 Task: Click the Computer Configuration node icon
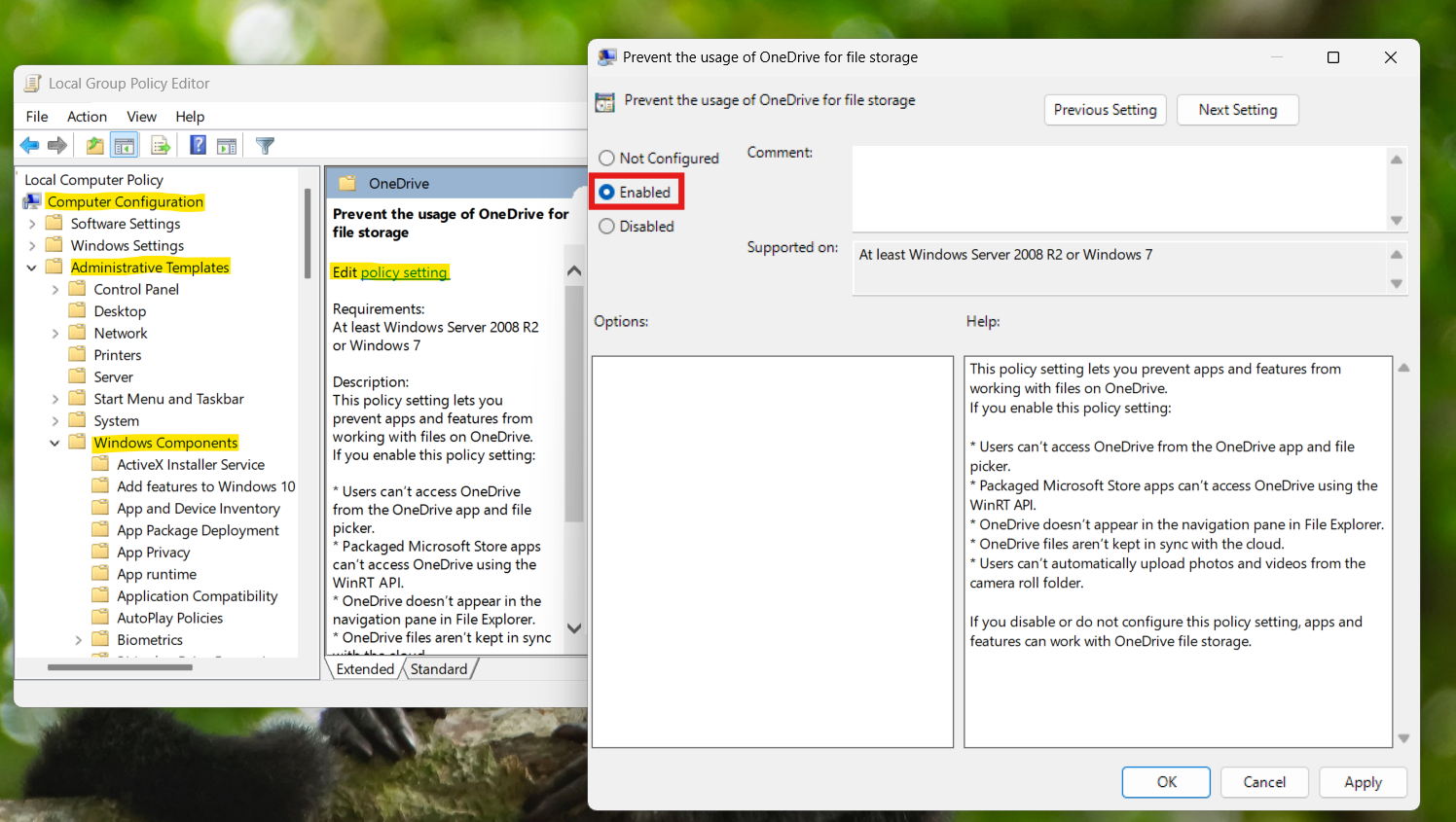[x=32, y=201]
